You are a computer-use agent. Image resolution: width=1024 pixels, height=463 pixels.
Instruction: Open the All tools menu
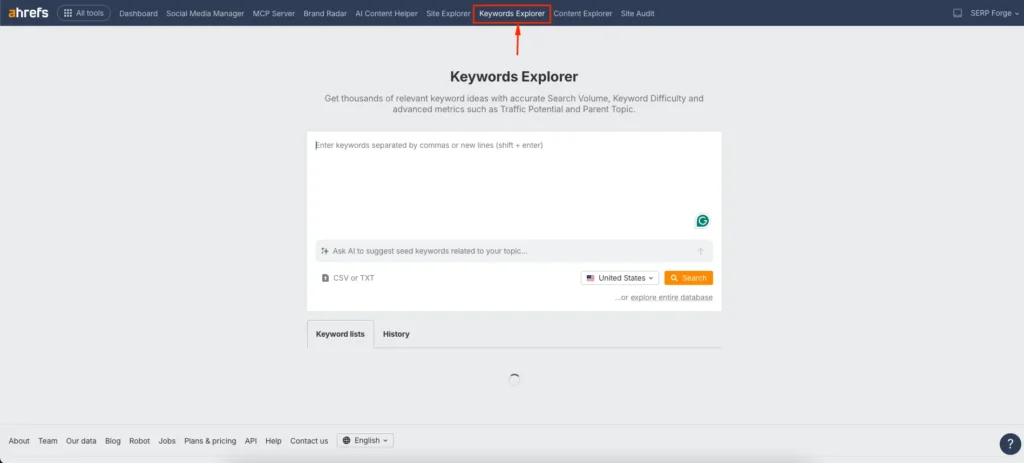coord(84,13)
